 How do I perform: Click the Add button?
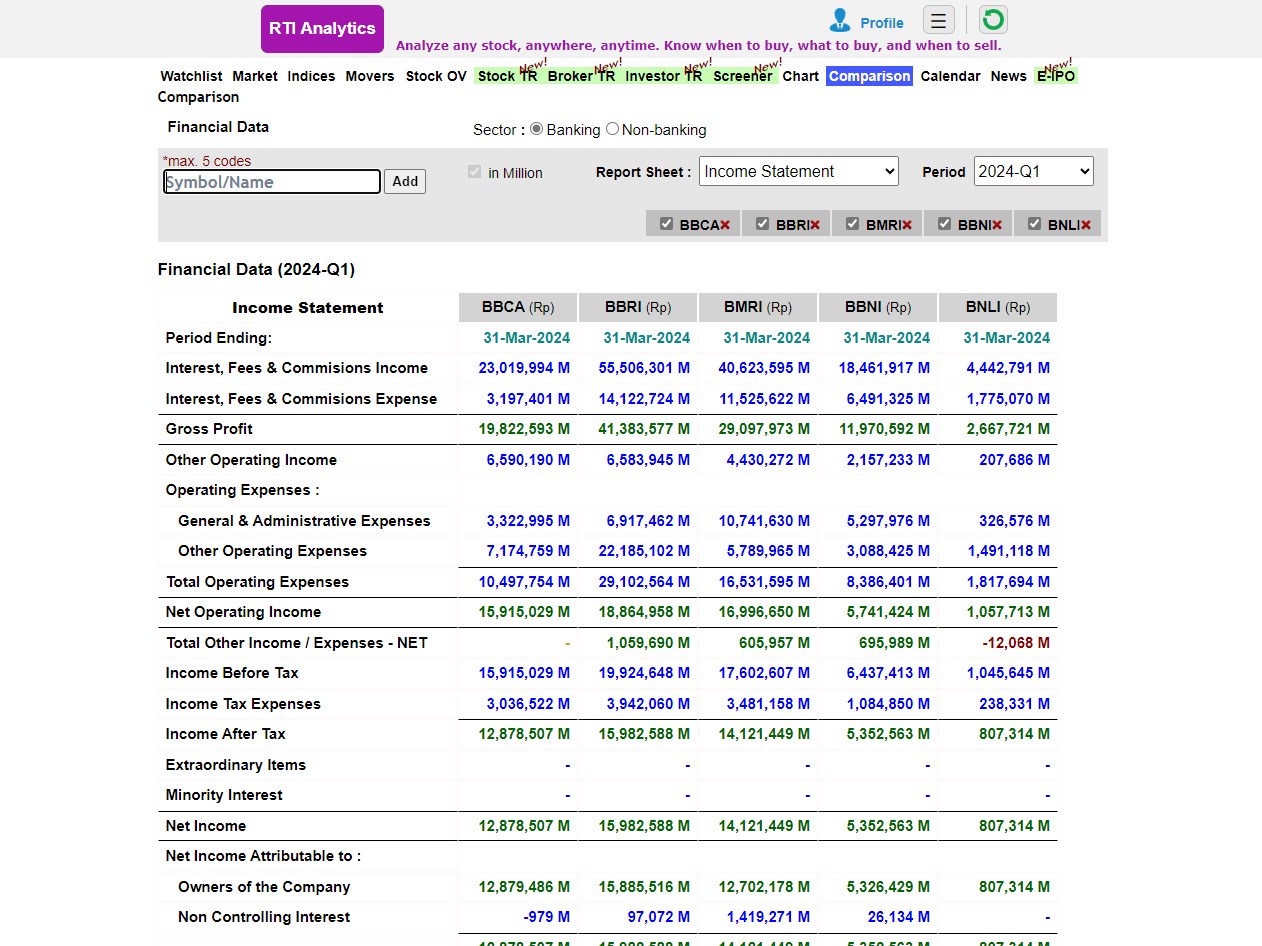coord(405,181)
